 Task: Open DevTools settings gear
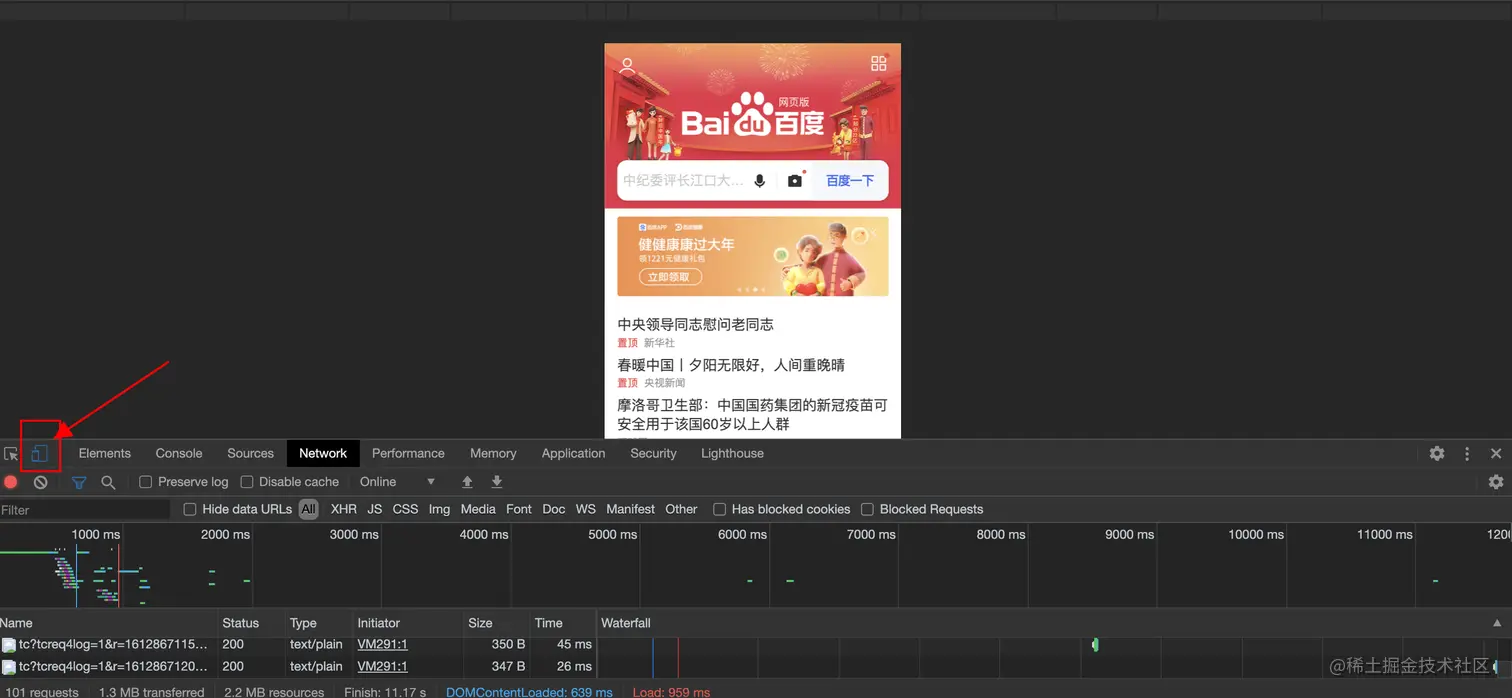click(1437, 453)
